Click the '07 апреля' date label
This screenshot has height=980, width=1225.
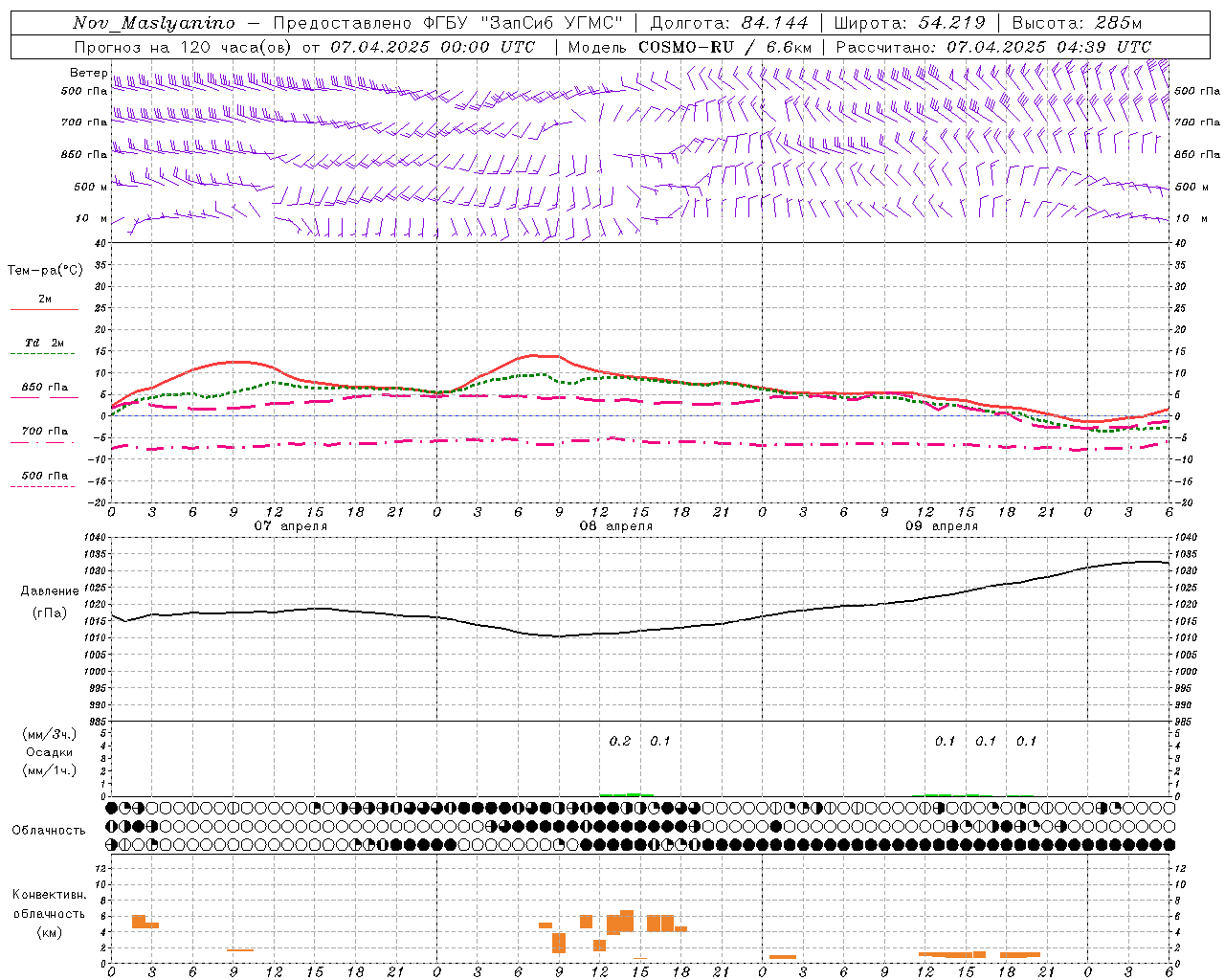point(290,526)
